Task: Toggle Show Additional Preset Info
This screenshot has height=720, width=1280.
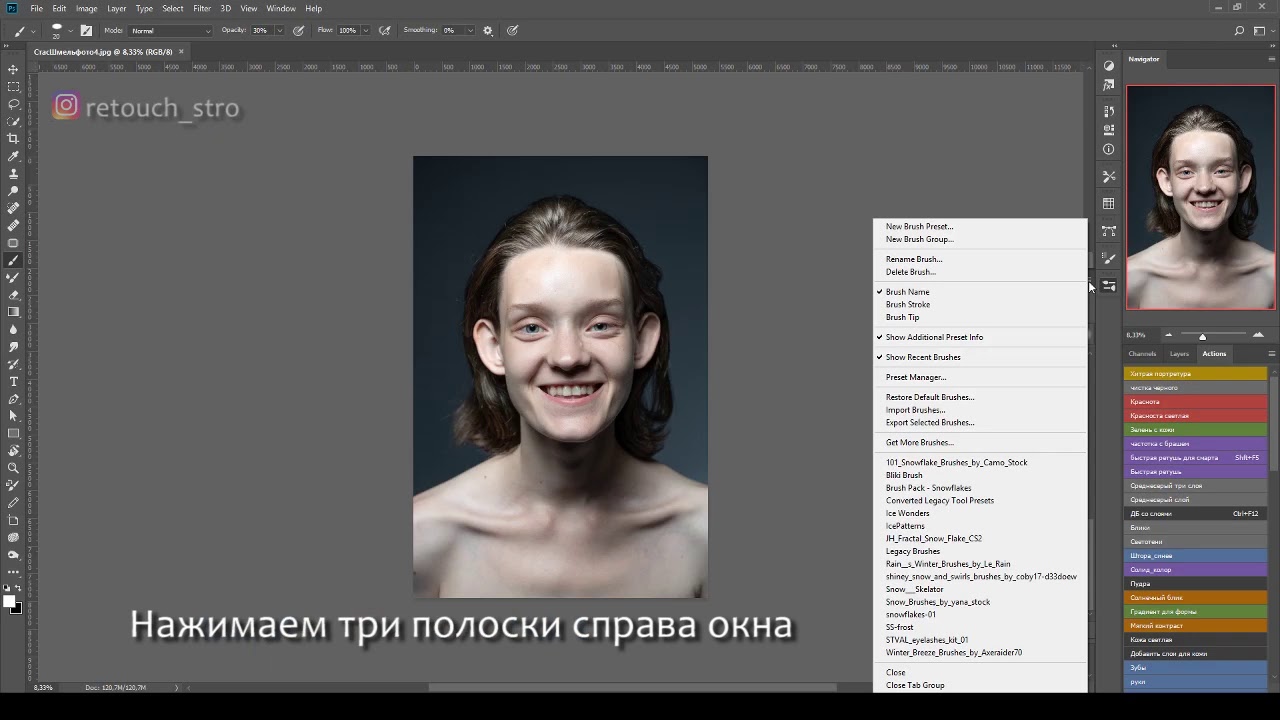Action: 933,337
